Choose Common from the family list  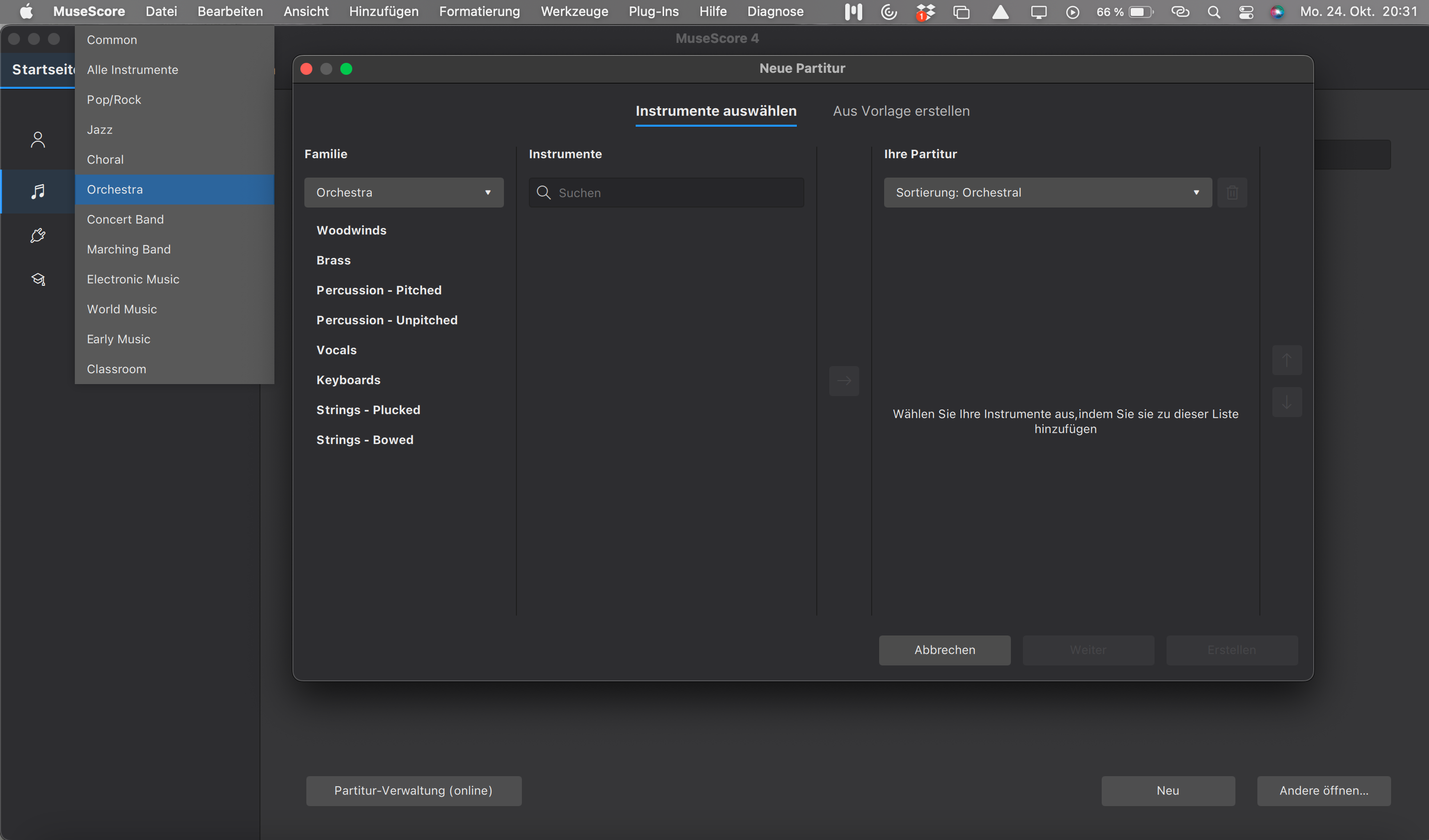point(175,40)
